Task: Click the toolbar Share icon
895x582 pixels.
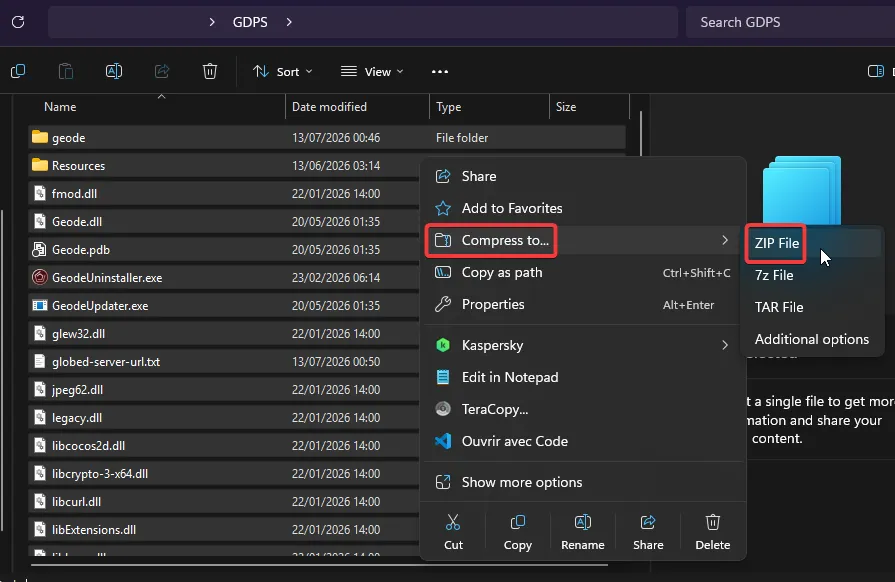Action: pyautogui.click(x=162, y=71)
